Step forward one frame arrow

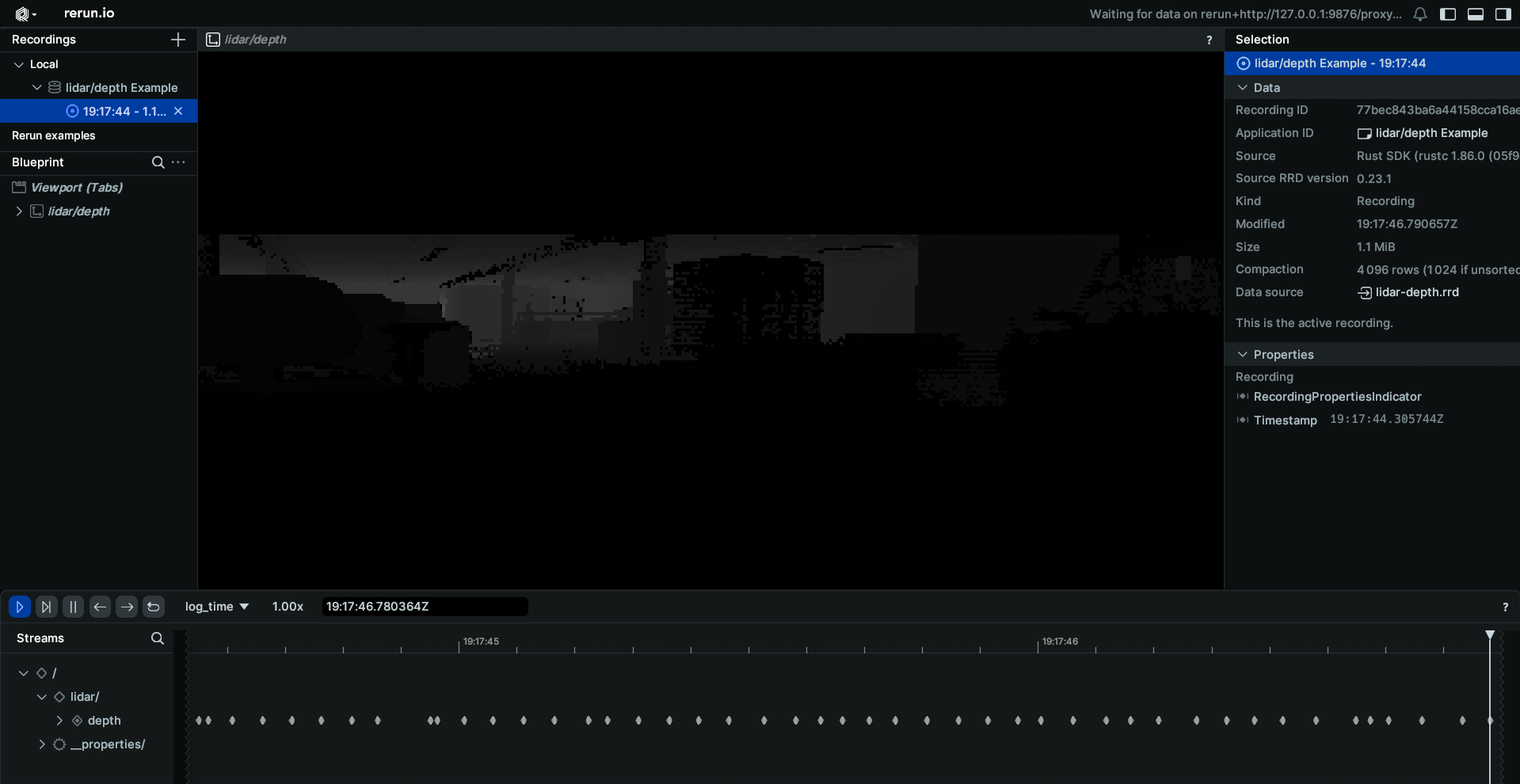pos(127,607)
